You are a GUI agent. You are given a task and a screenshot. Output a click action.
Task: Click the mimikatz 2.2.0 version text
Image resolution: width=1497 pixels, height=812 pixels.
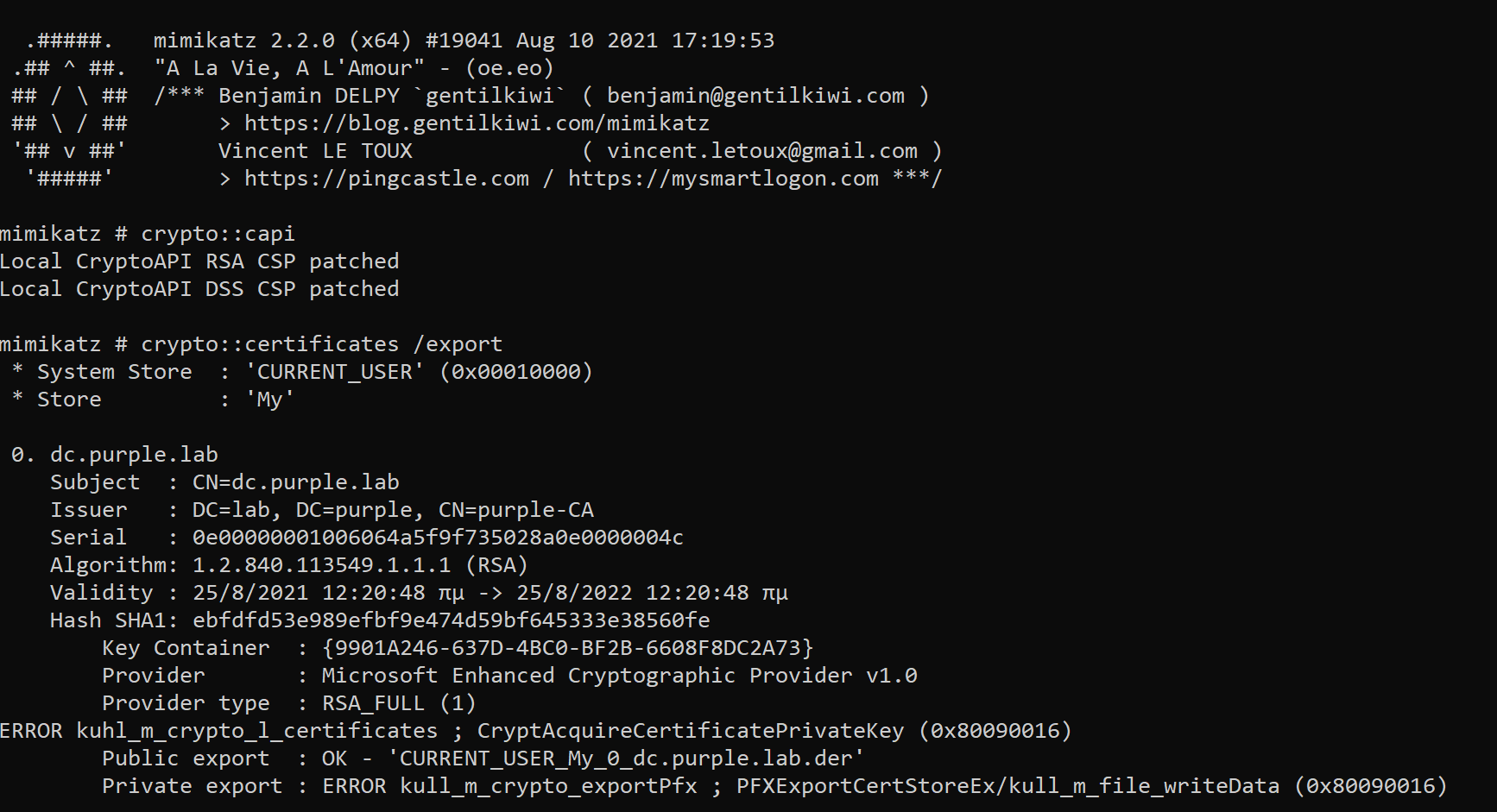pos(244,41)
